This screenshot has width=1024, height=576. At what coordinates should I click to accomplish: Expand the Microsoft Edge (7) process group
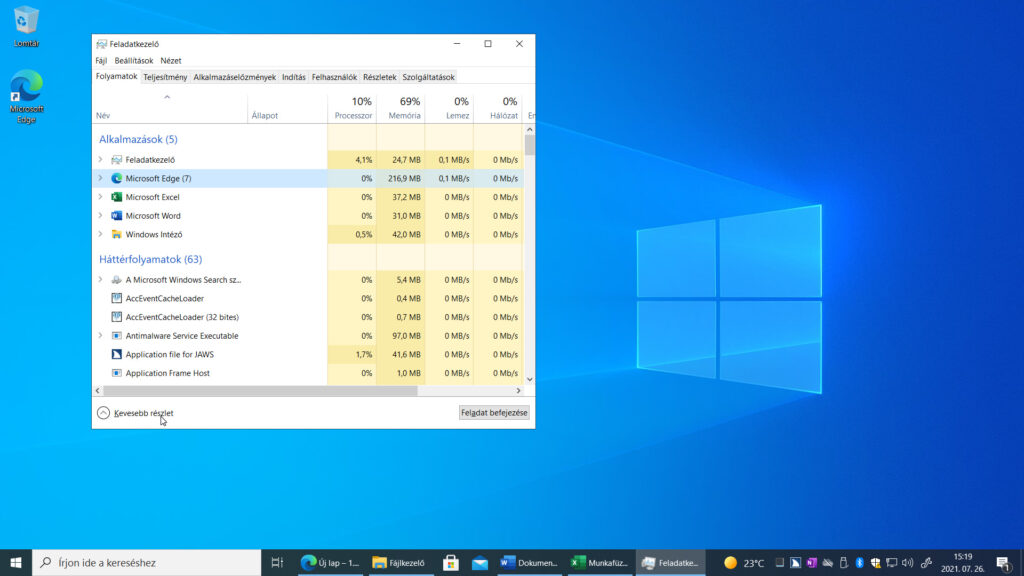101,178
